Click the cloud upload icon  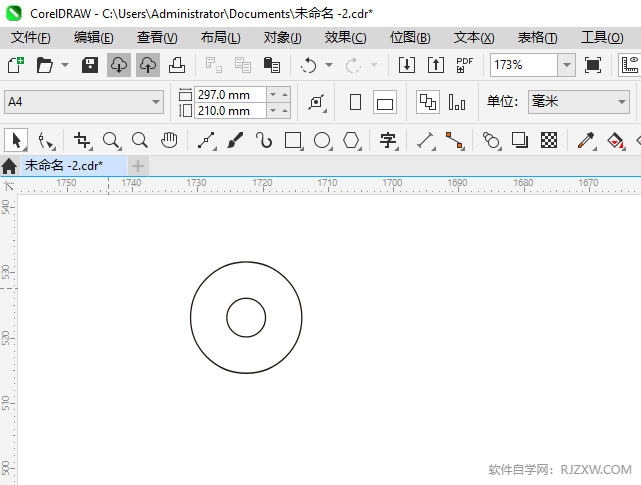[148, 65]
